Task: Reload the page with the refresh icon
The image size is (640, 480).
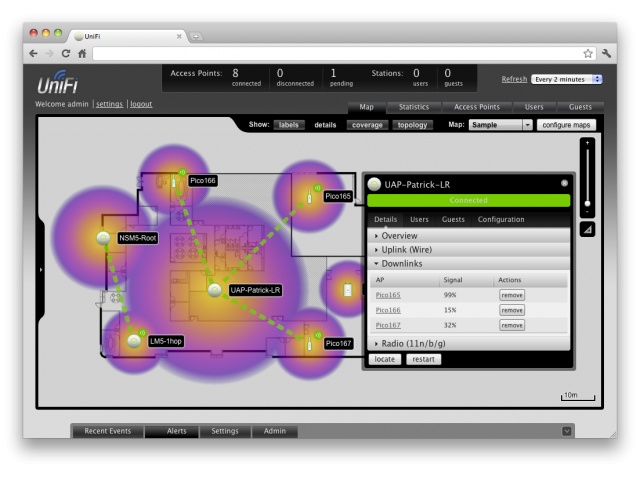Action: coord(65,53)
